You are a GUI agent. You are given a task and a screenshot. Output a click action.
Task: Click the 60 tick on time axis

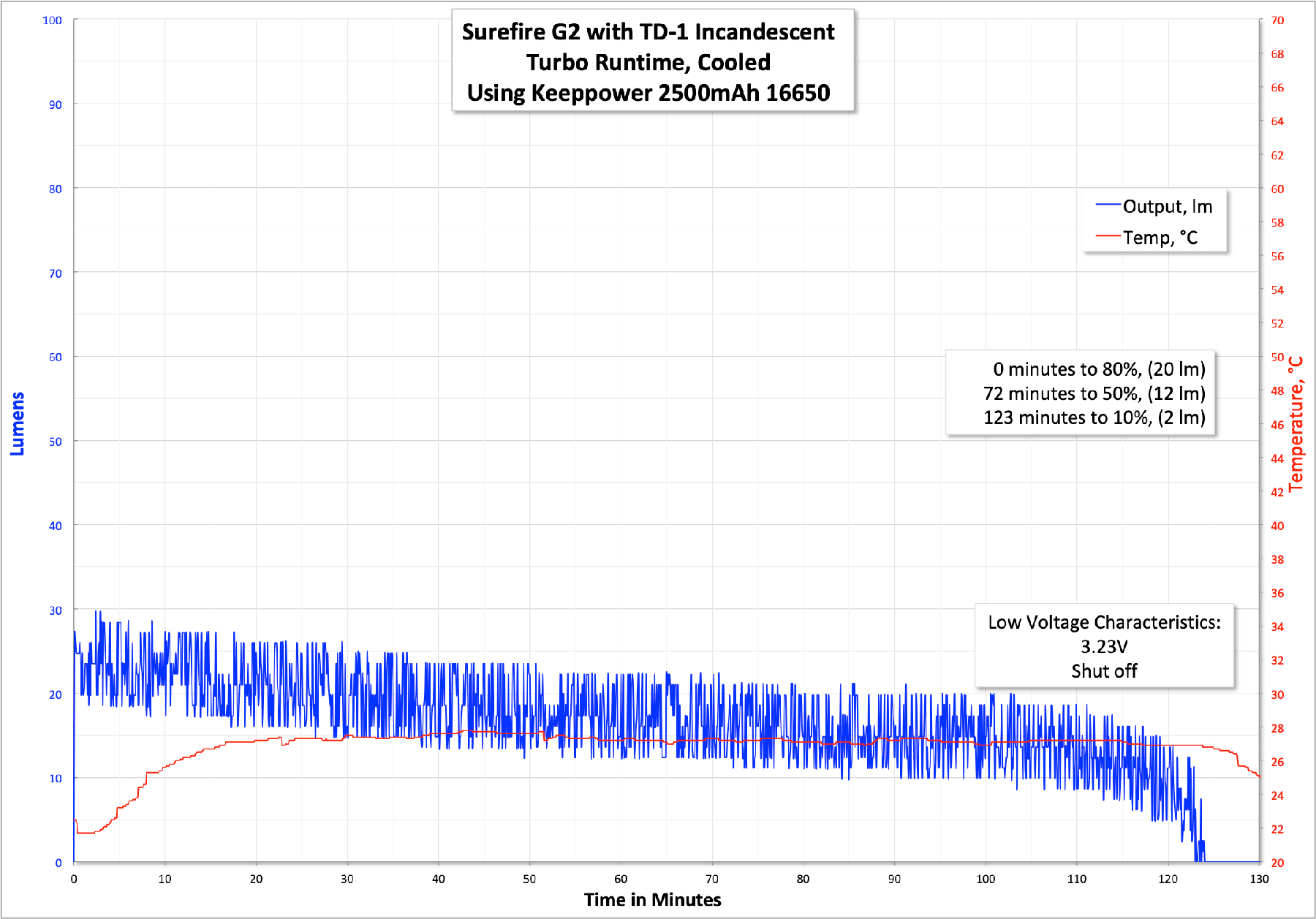click(621, 879)
